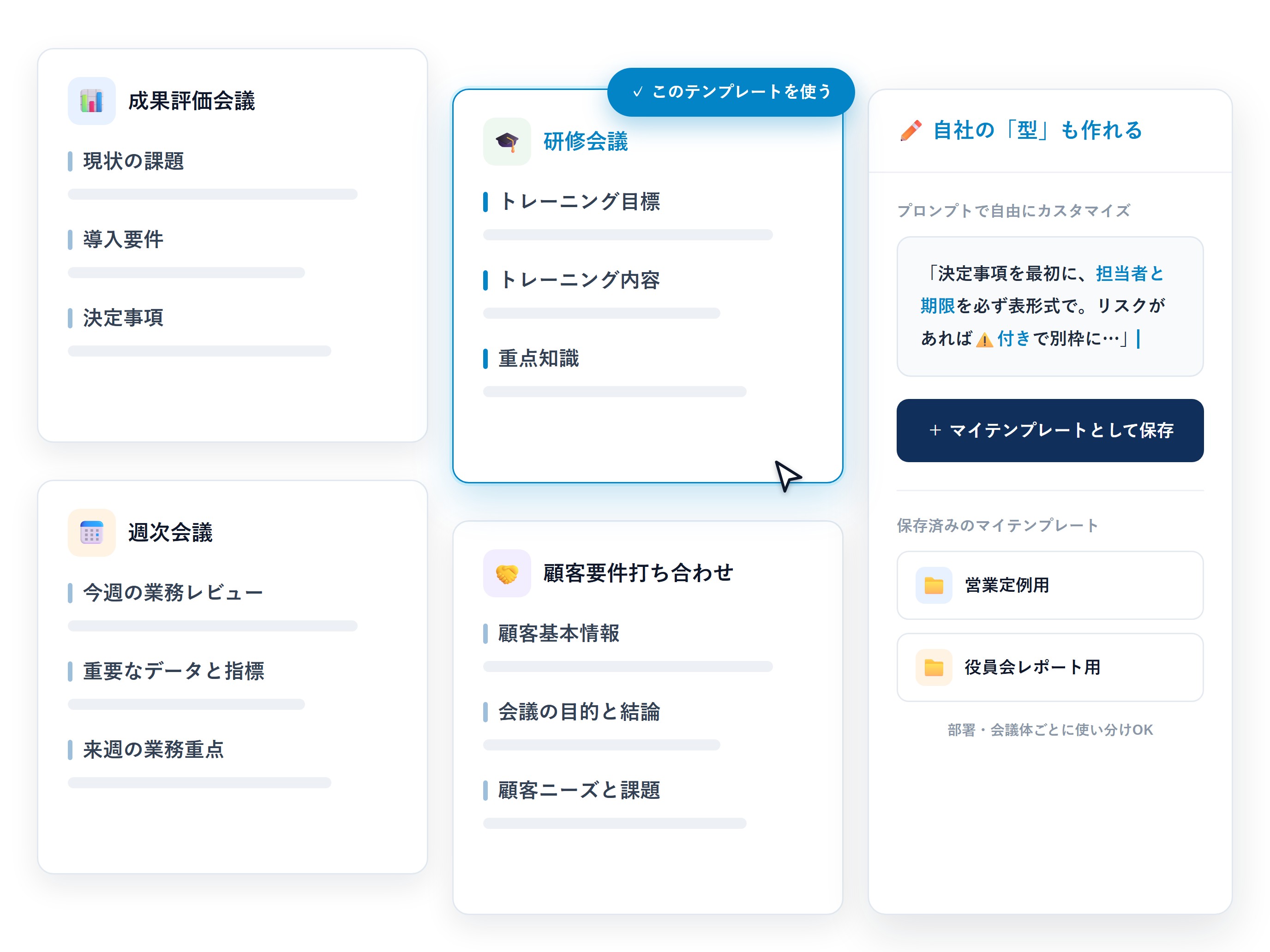Click the highlighted 担当者と text in prompt
The height and width of the screenshot is (952, 1270).
[1129, 274]
